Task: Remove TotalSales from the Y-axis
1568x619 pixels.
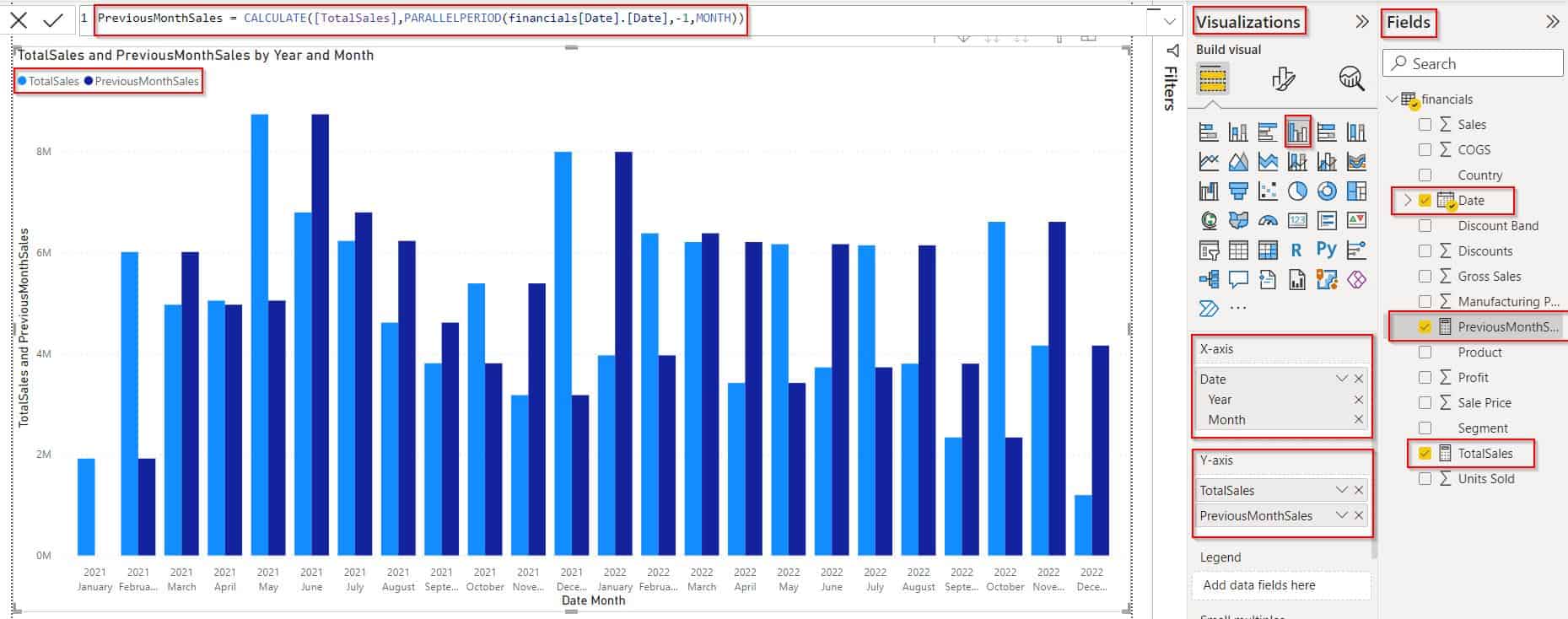Action: [1359, 490]
